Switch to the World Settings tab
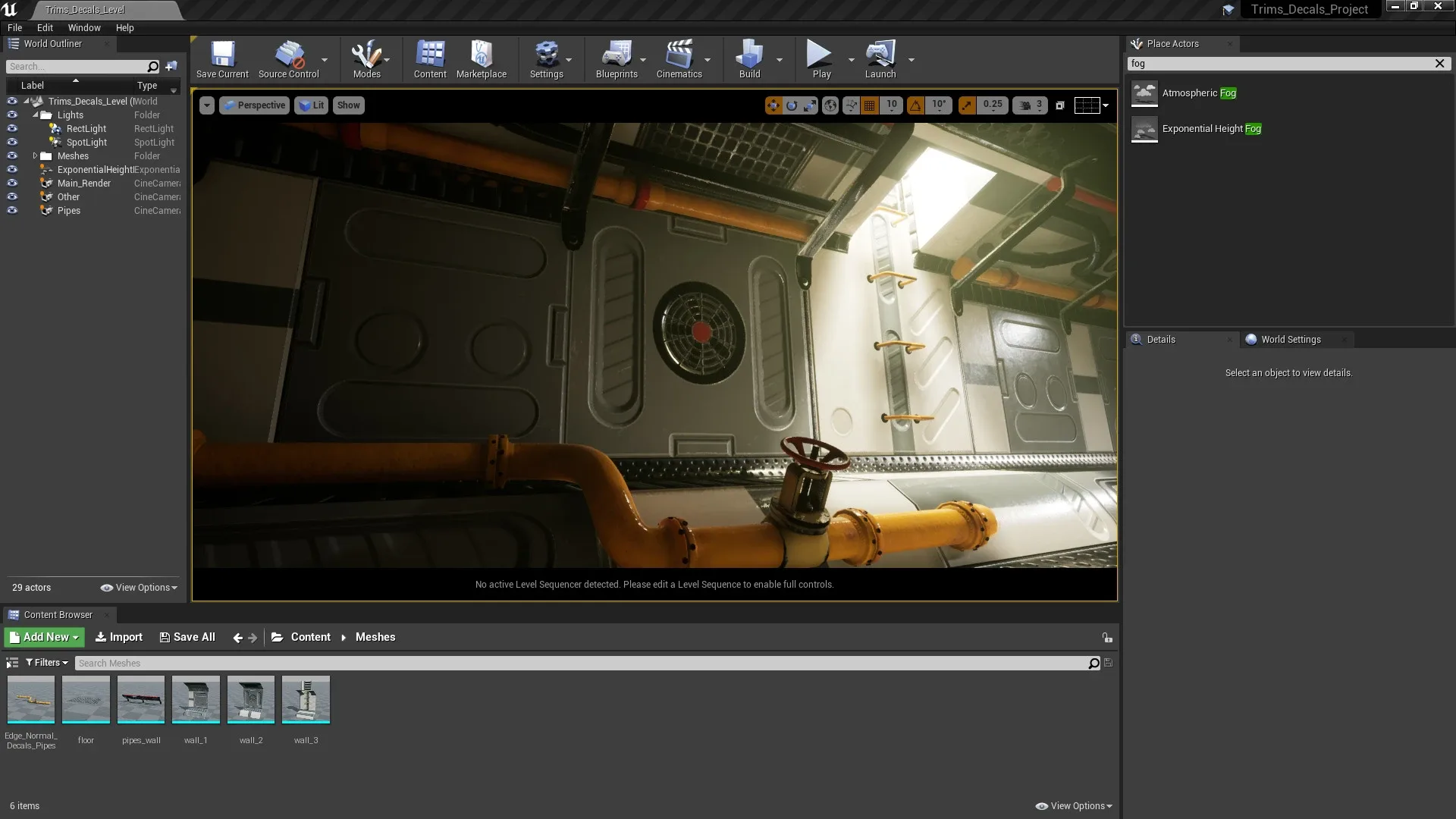Viewport: 1456px width, 819px height. 1291,339
